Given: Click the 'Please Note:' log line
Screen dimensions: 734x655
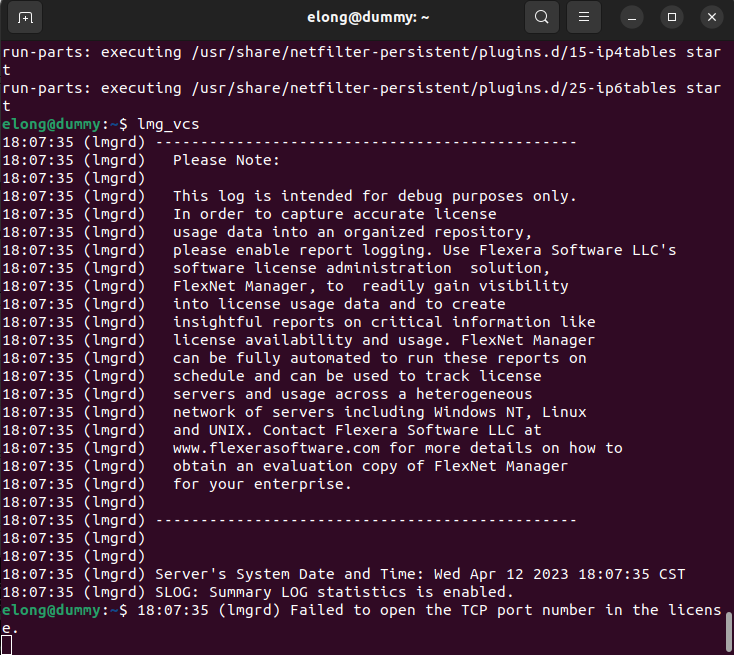Looking at the screenshot, I should click(226, 160).
